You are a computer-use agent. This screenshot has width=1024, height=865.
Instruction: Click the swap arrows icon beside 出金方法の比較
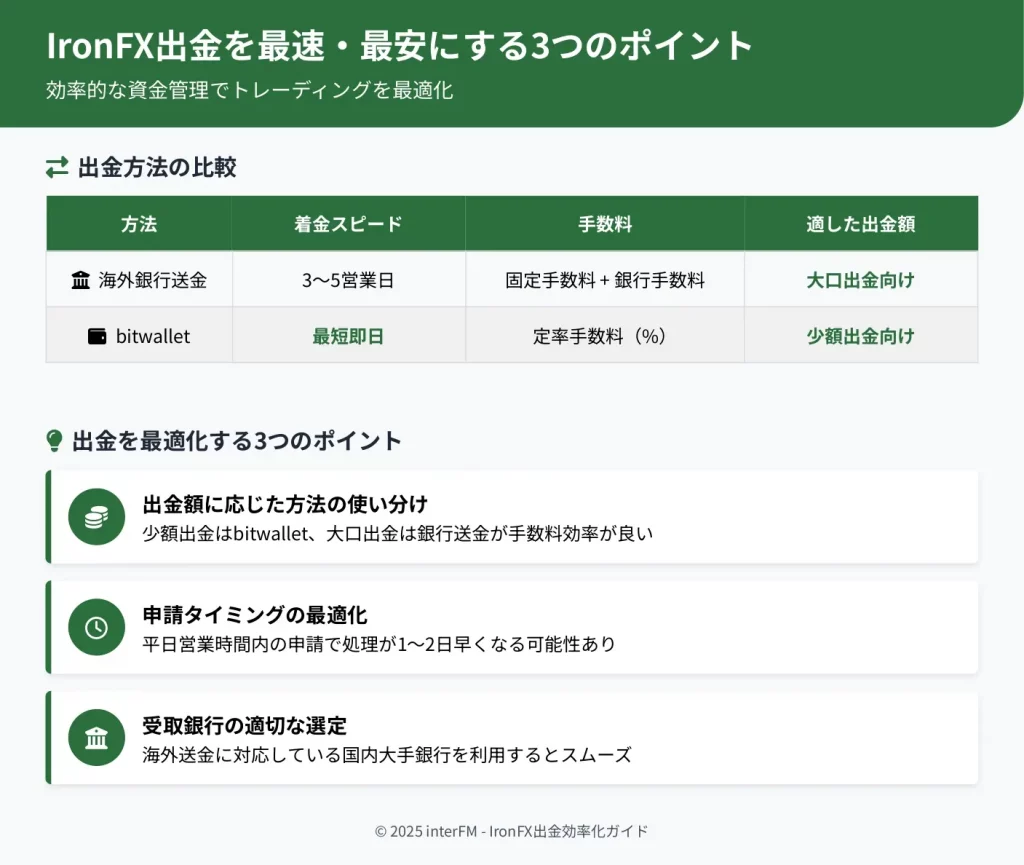coord(57,168)
